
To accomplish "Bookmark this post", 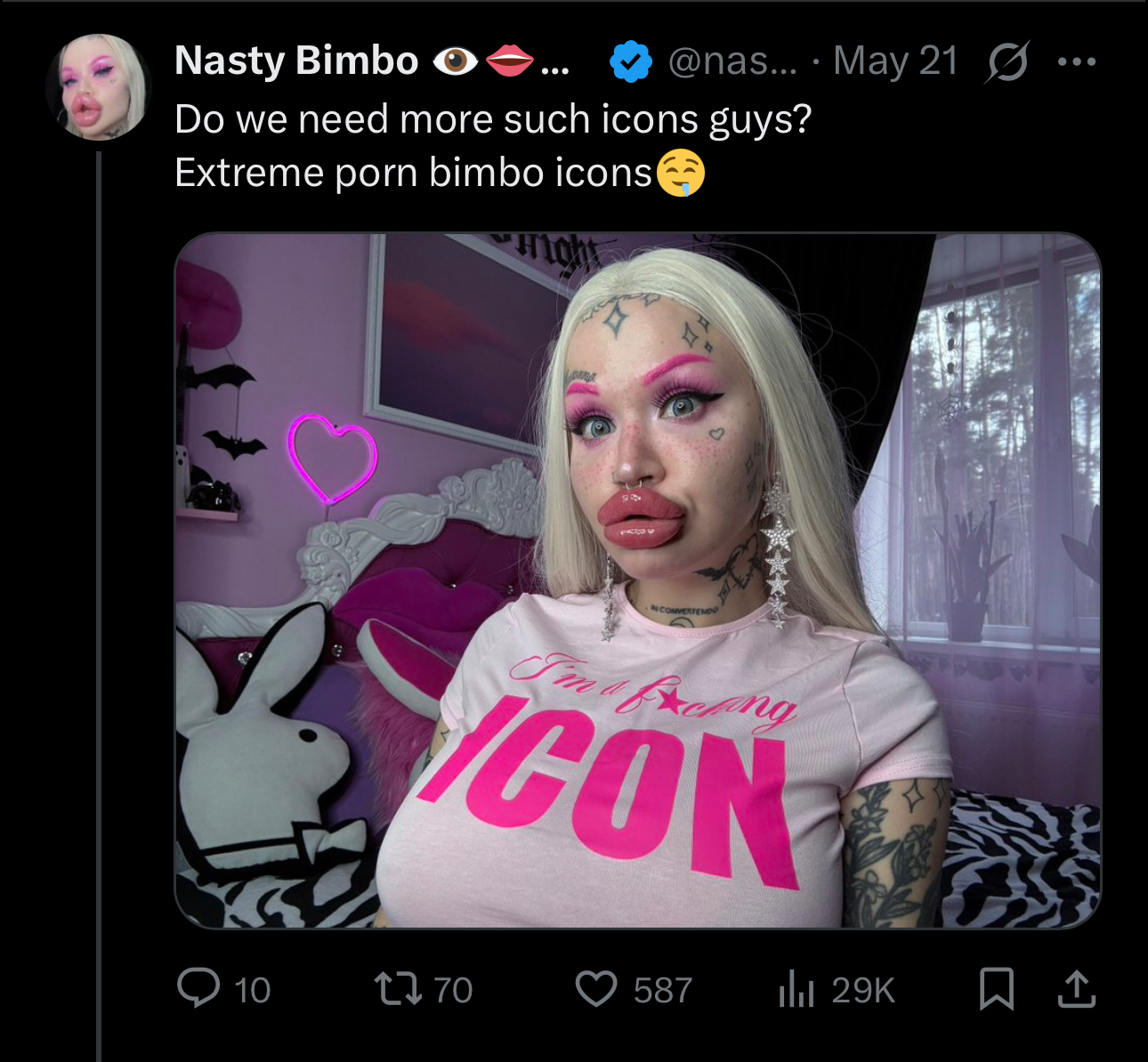I will [x=996, y=989].
